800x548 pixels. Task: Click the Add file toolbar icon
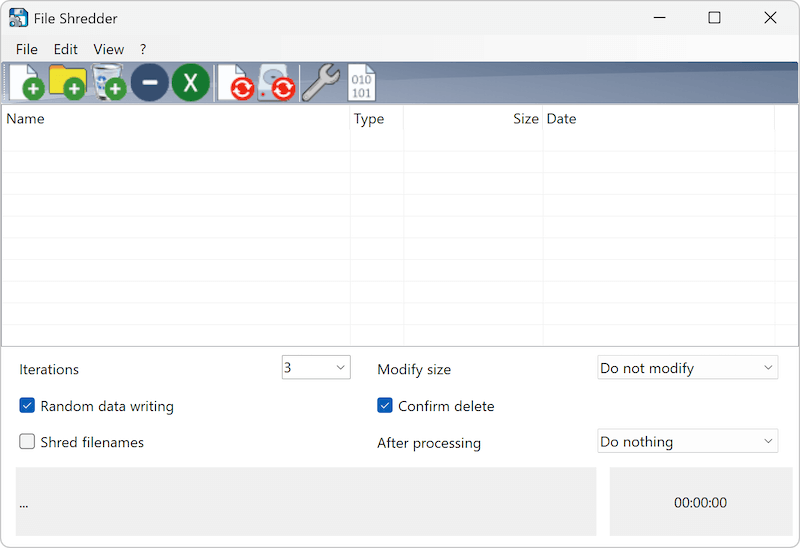(27, 83)
